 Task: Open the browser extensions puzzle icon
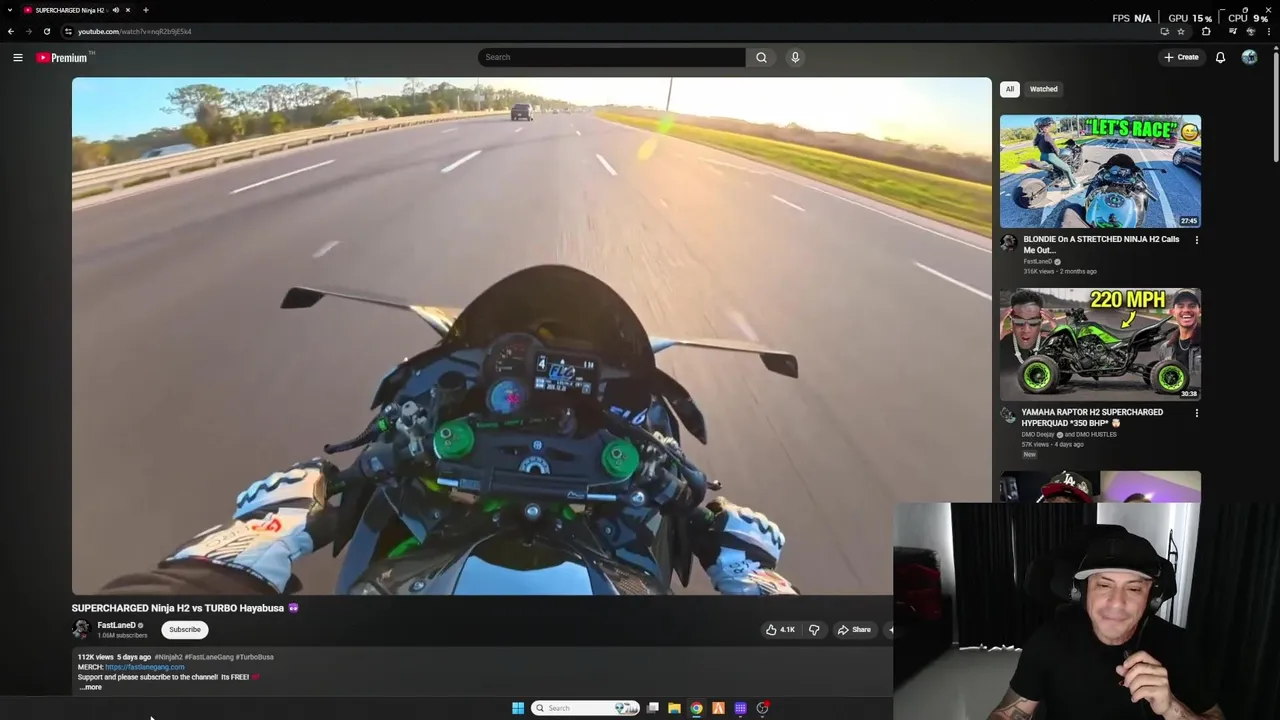click(1206, 31)
